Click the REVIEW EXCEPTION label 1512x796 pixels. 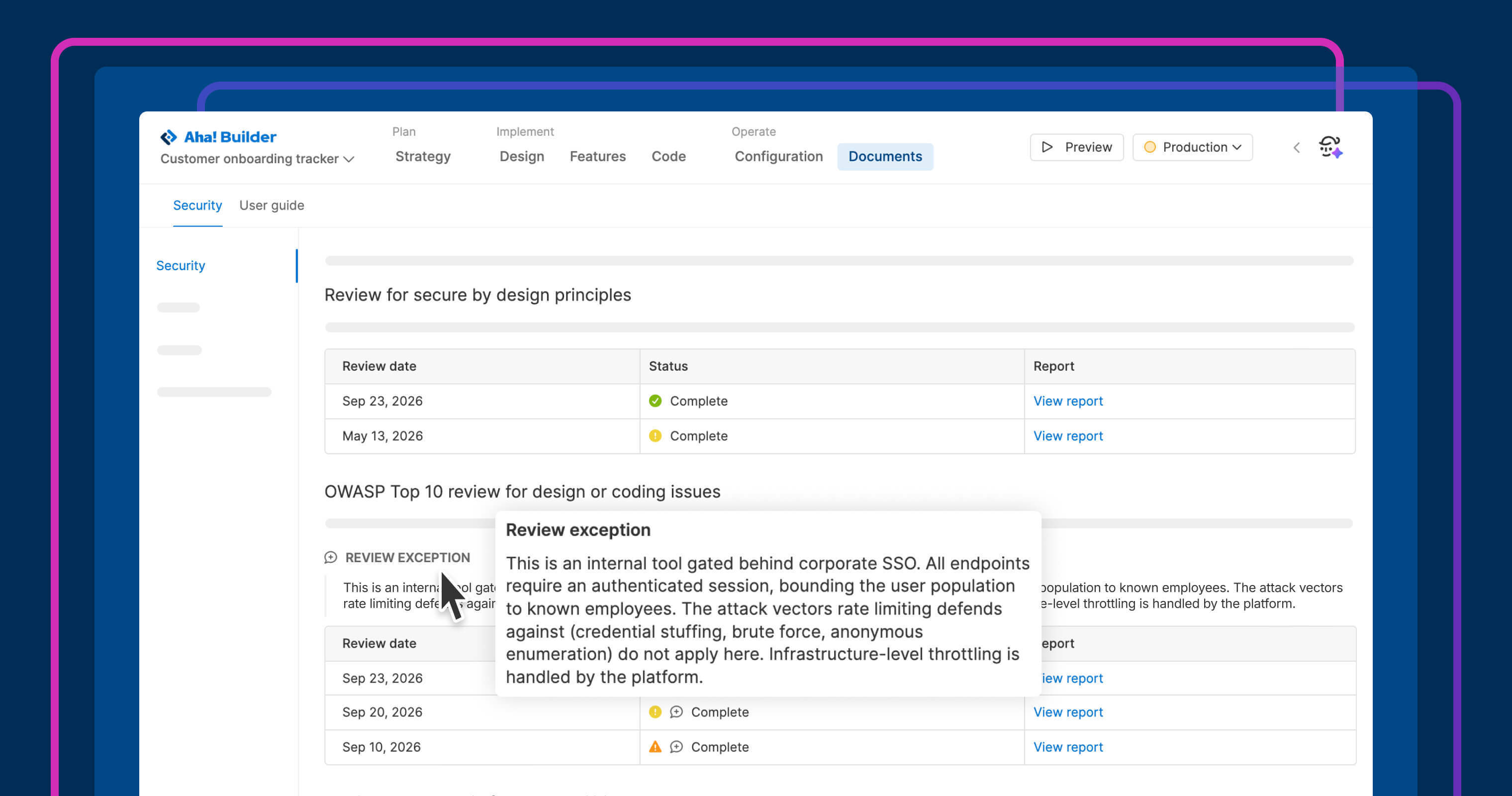pos(407,557)
